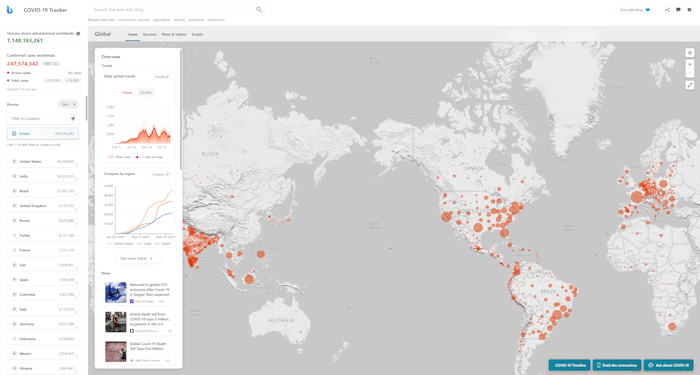The width and height of the screenshot is (700, 375).
Task: Toggle New cases legend item
Action: (x=119, y=157)
